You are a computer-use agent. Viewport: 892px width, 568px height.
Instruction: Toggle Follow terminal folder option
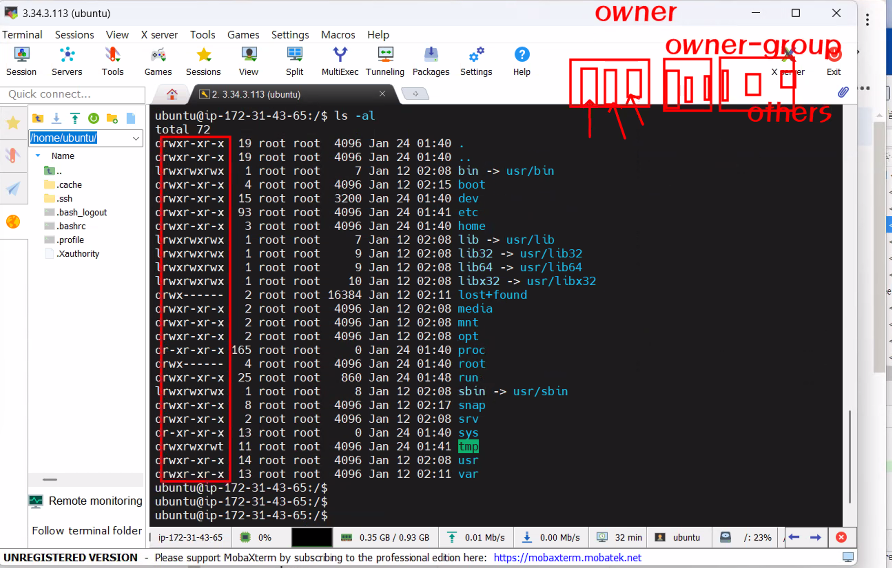pos(87,530)
